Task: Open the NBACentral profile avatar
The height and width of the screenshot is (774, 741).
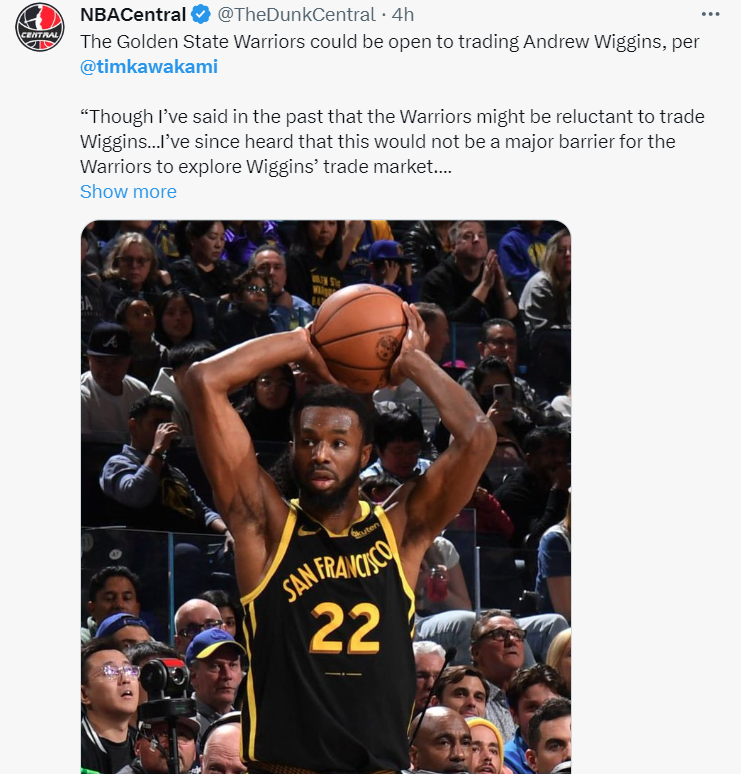Action: (39, 27)
